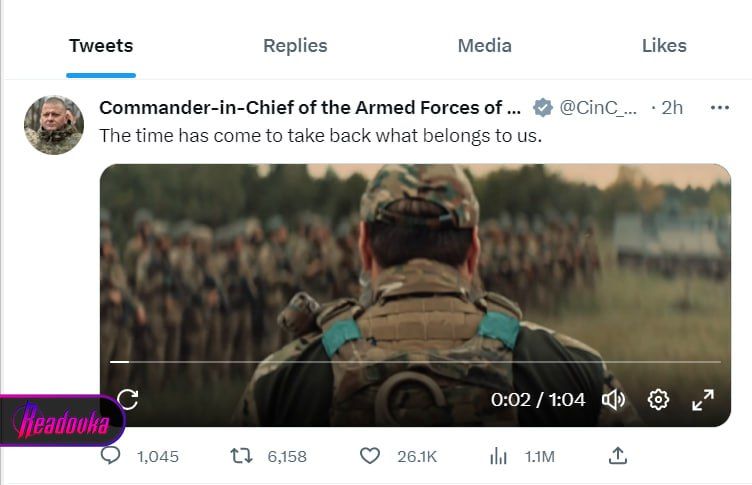Screen dimensions: 752x485
Task: Retweet using the retweet arrows icon
Action: pyautogui.click(x=241, y=456)
